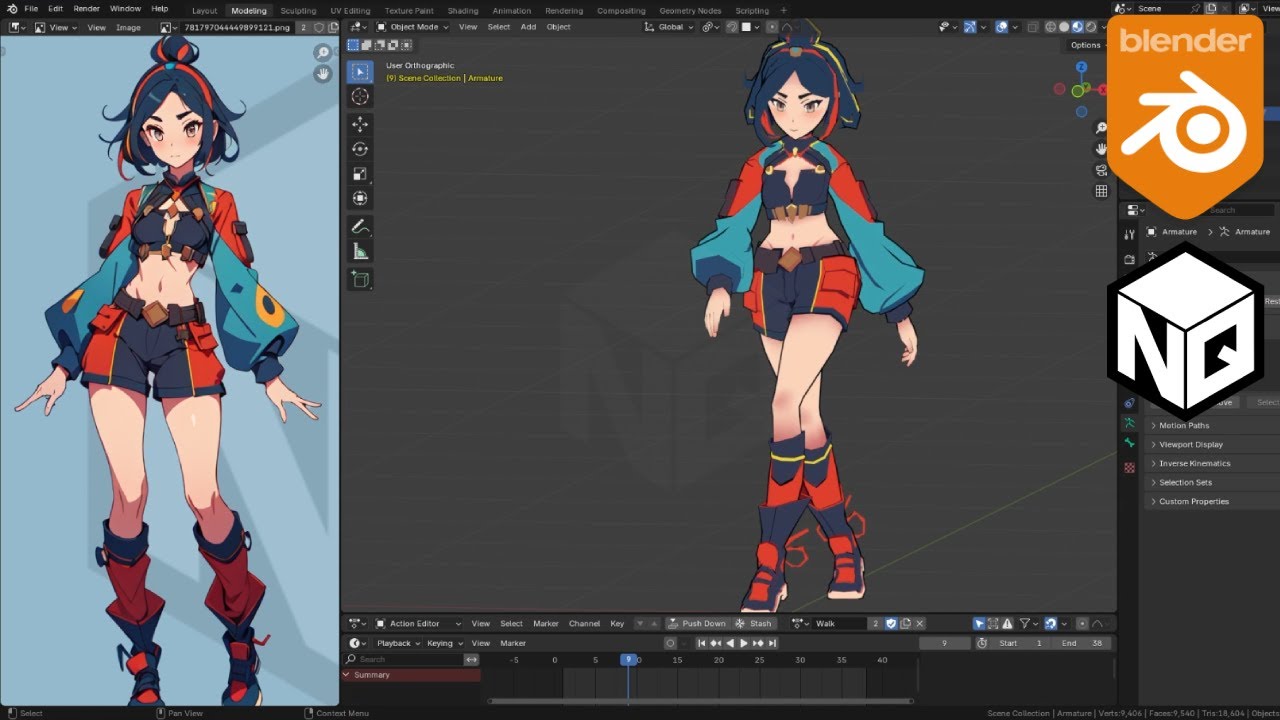
Task: Select the Cursor tool in viewport toolbar
Action: click(360, 96)
